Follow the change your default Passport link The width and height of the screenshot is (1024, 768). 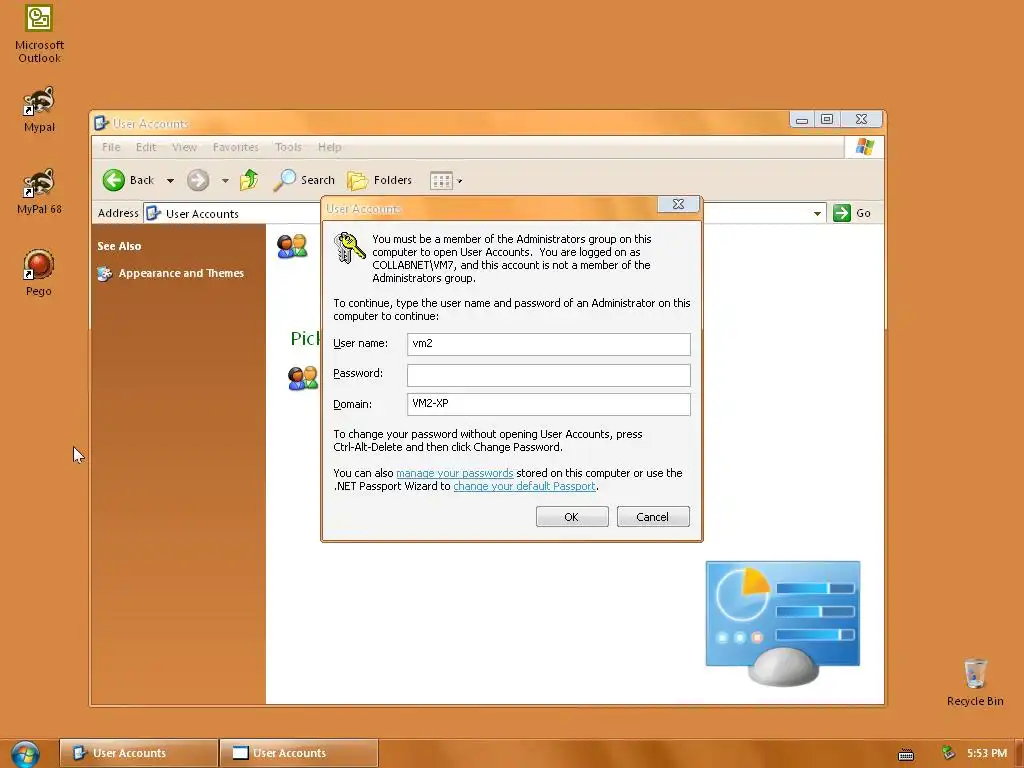[524, 486]
